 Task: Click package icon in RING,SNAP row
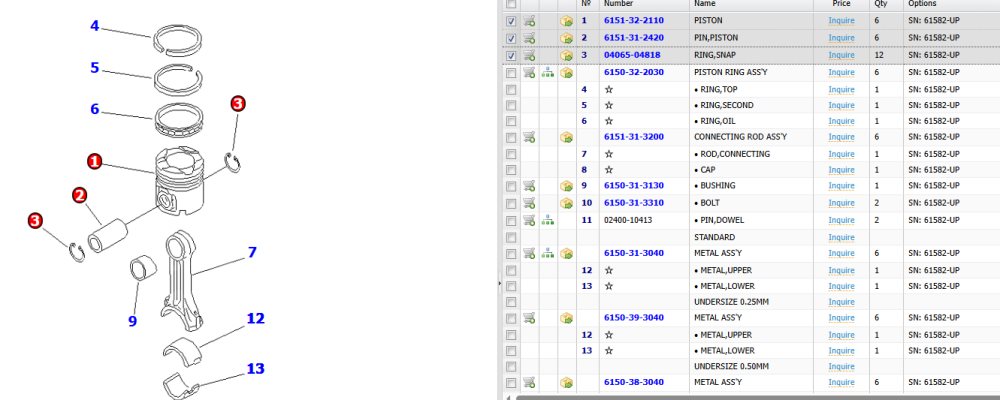coord(566,56)
